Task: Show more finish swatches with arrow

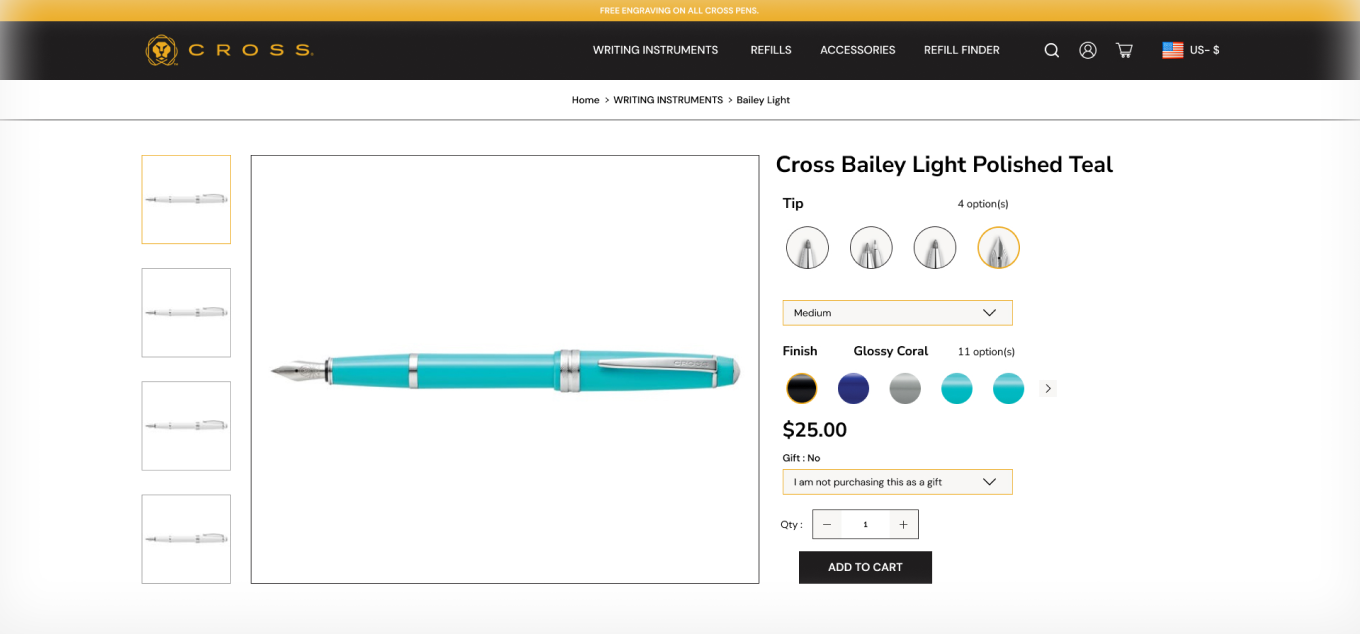Action: [x=1048, y=388]
